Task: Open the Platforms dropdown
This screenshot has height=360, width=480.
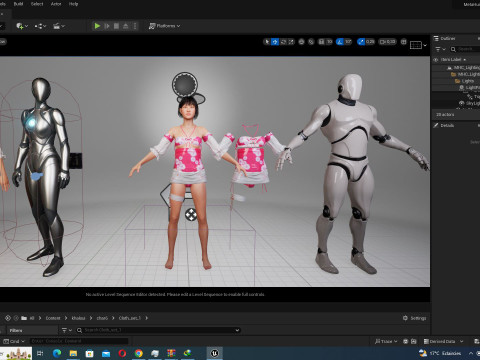Action: tap(164, 26)
